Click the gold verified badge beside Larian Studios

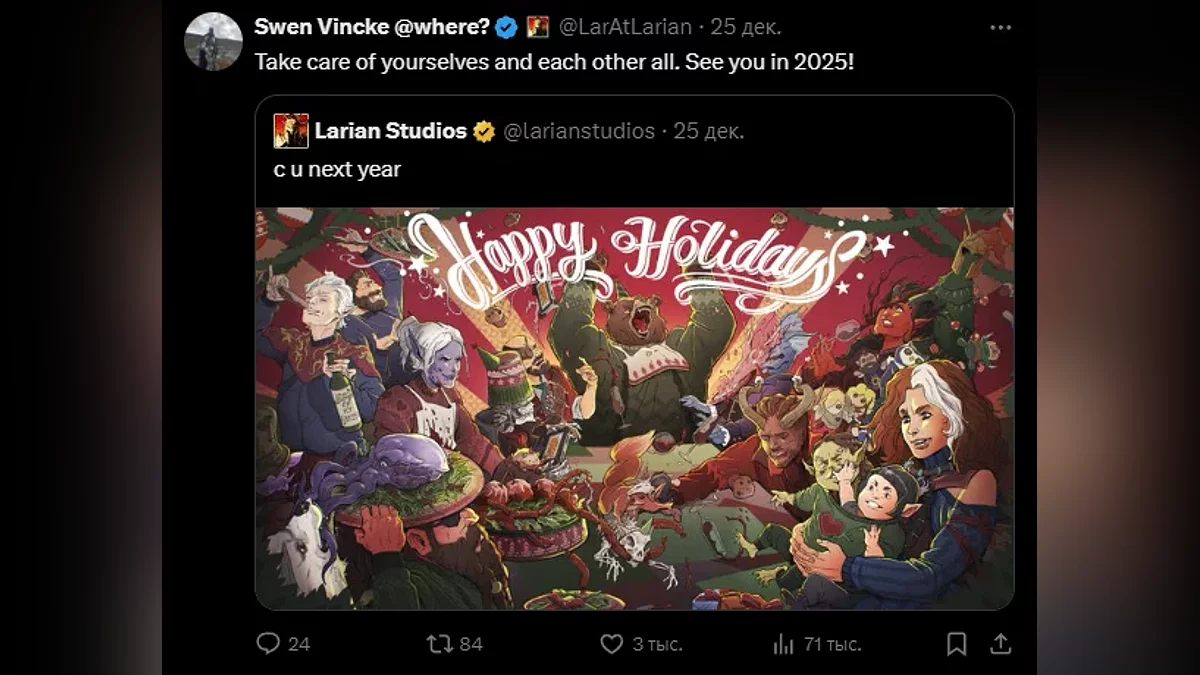(x=484, y=131)
